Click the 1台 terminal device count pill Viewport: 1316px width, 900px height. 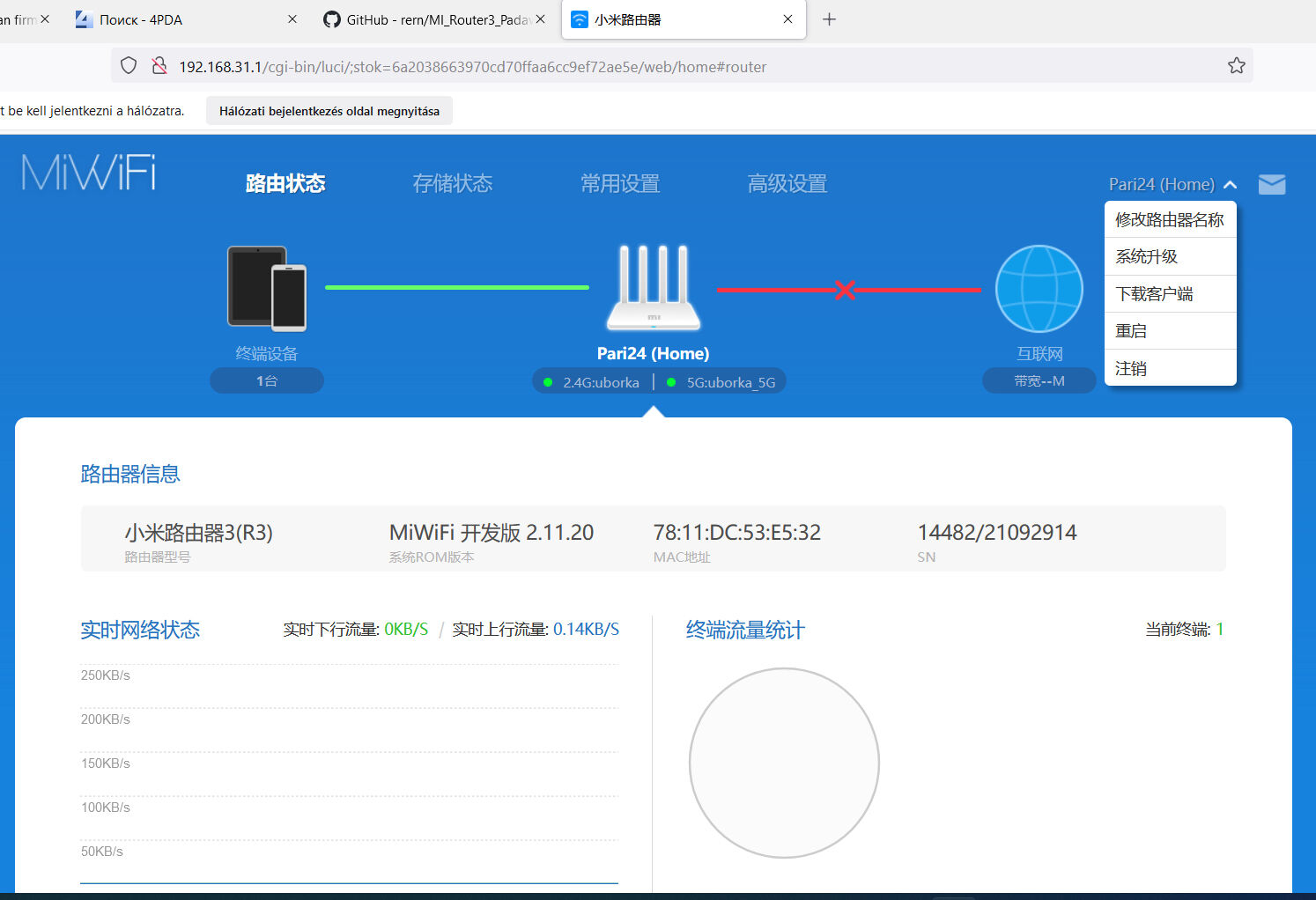(267, 380)
